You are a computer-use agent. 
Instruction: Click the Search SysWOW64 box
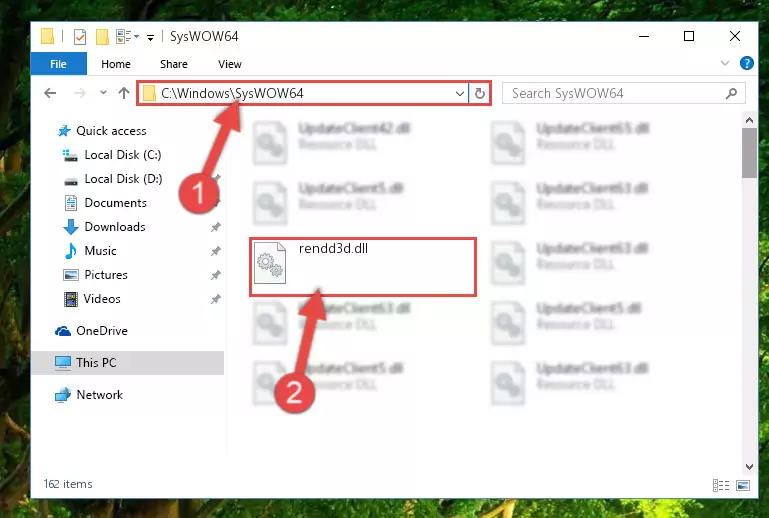coord(623,93)
